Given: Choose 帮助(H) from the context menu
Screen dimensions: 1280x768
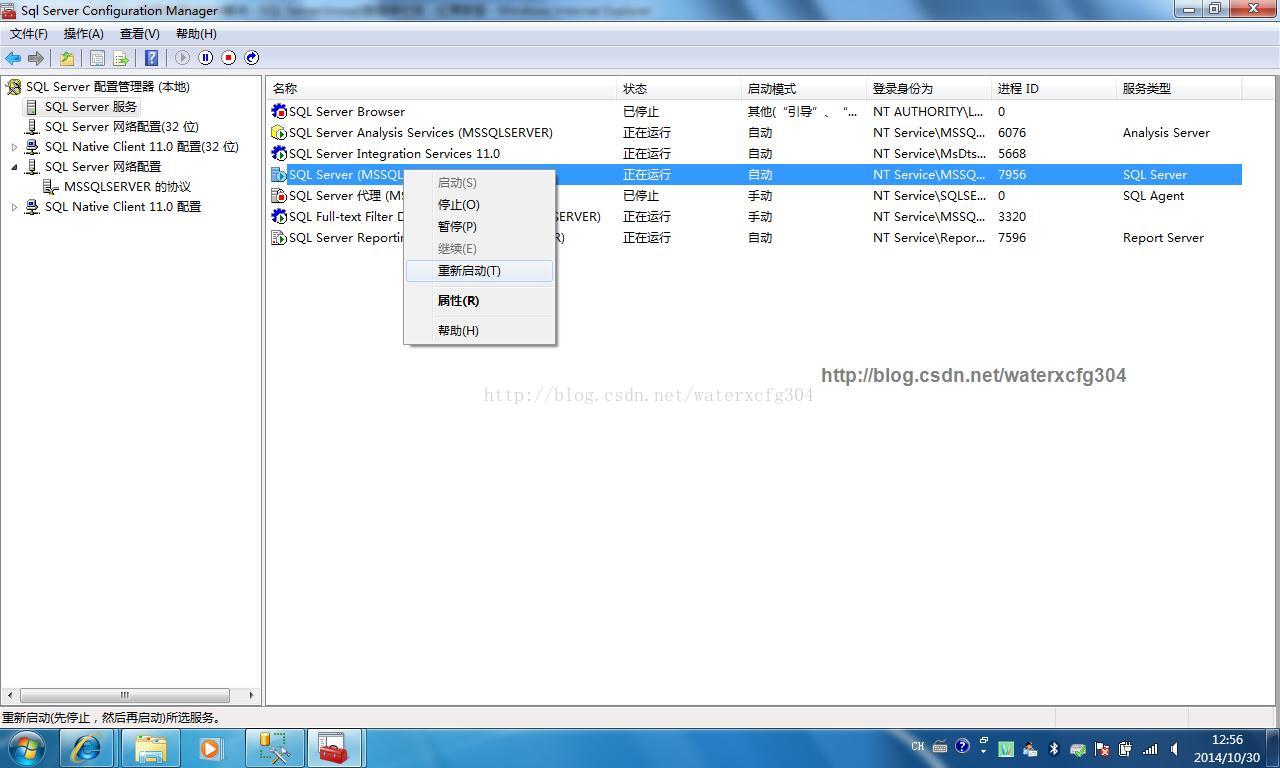Looking at the screenshot, I should [479, 331].
